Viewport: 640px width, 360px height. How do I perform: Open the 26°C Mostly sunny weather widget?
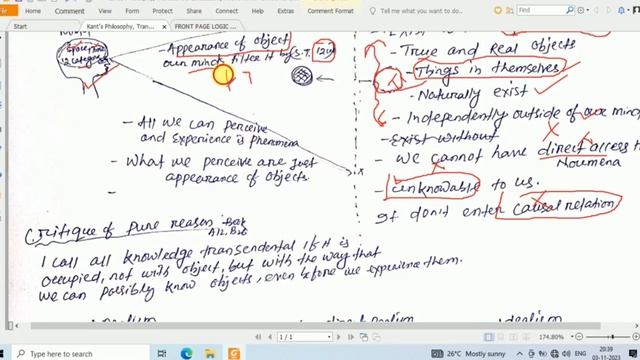click(469, 353)
